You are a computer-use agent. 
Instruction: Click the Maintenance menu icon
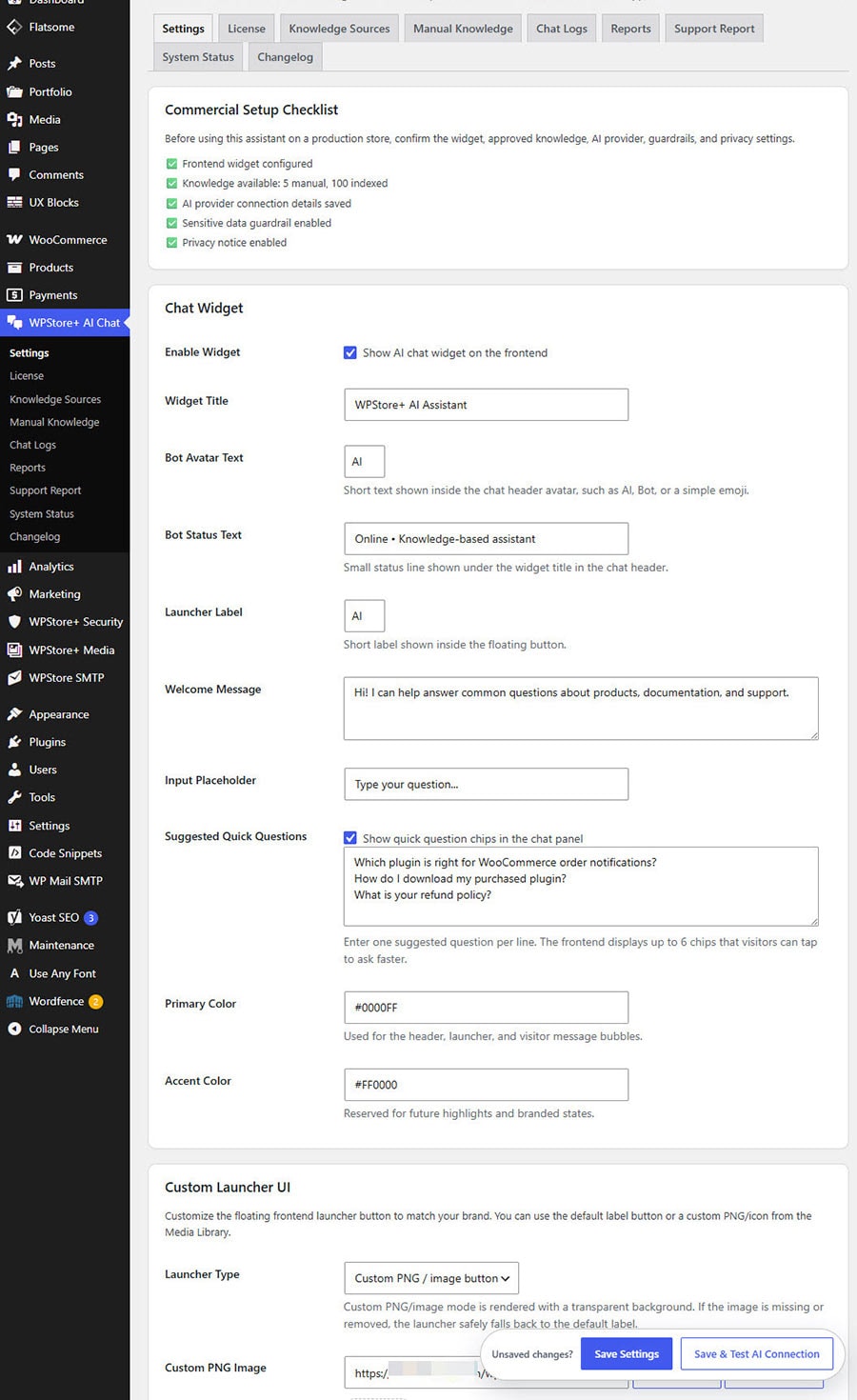[x=14, y=946]
